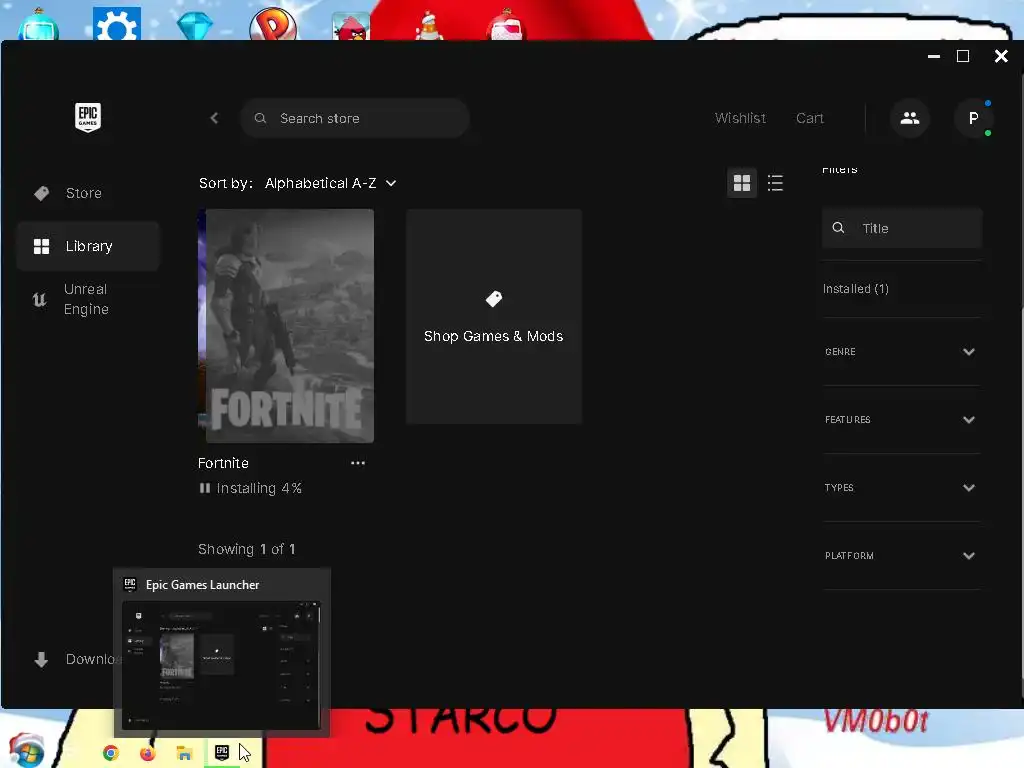This screenshot has height=768, width=1024.
Task: Open the Windows Start button
Action: [x=26, y=751]
